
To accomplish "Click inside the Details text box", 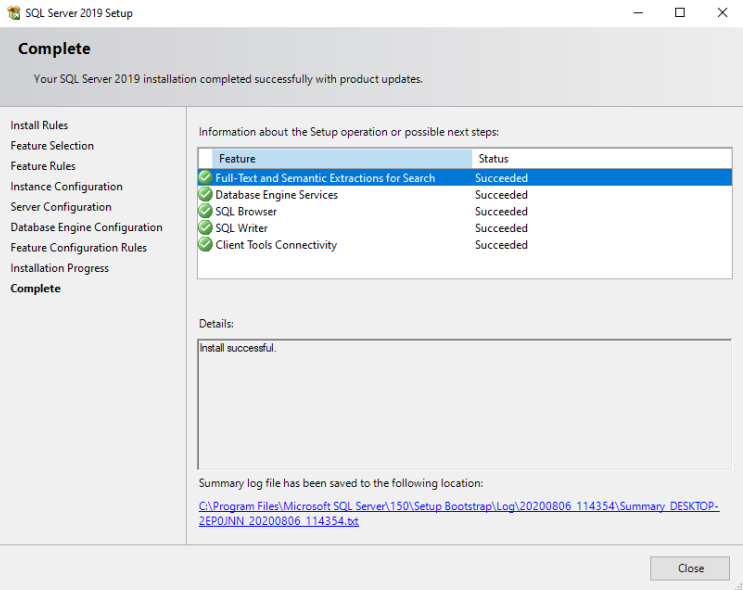I will click(x=465, y=405).
